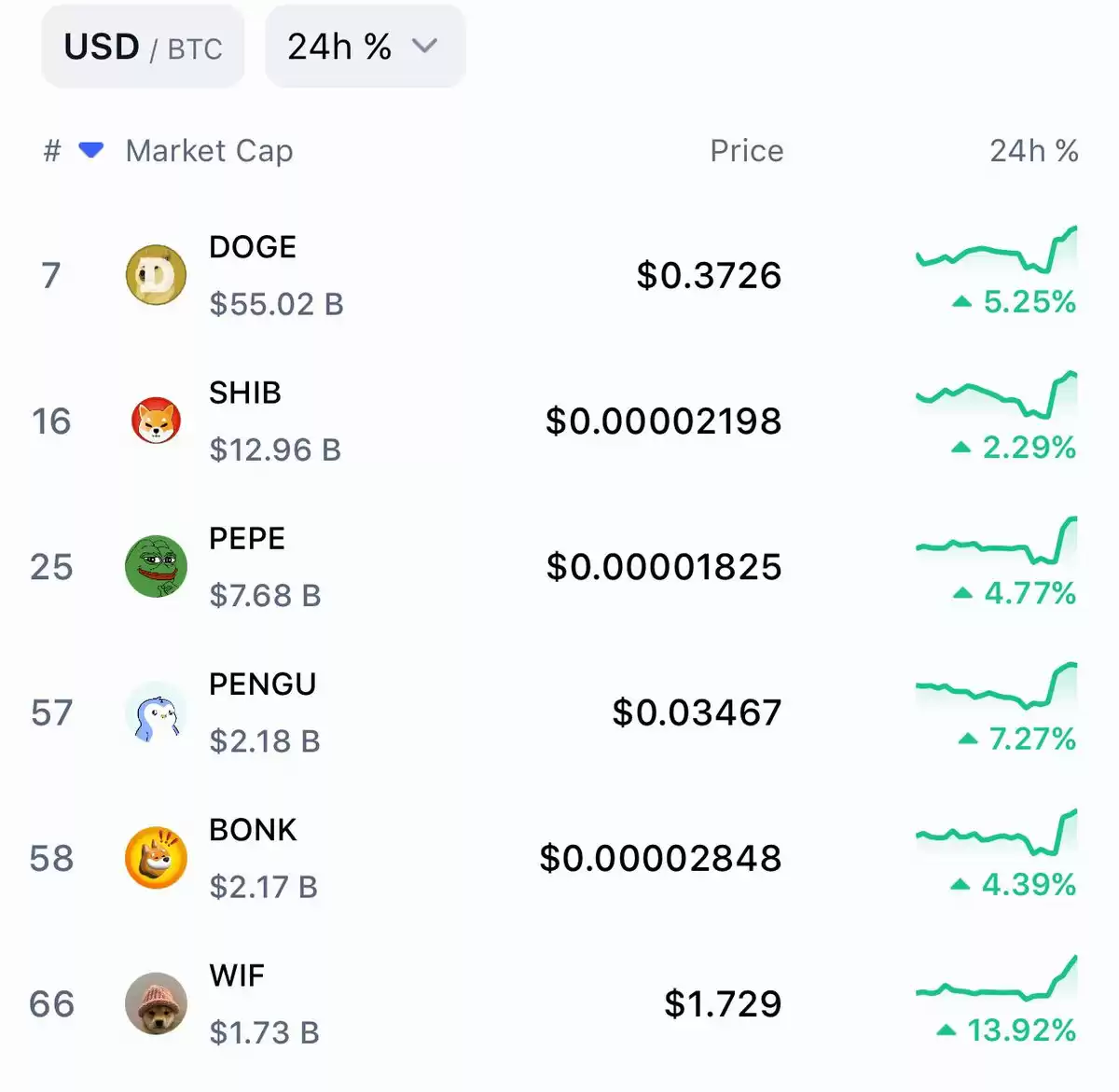Open the PENGU coin name link
Screen dimensions: 1119x1092
point(263,684)
